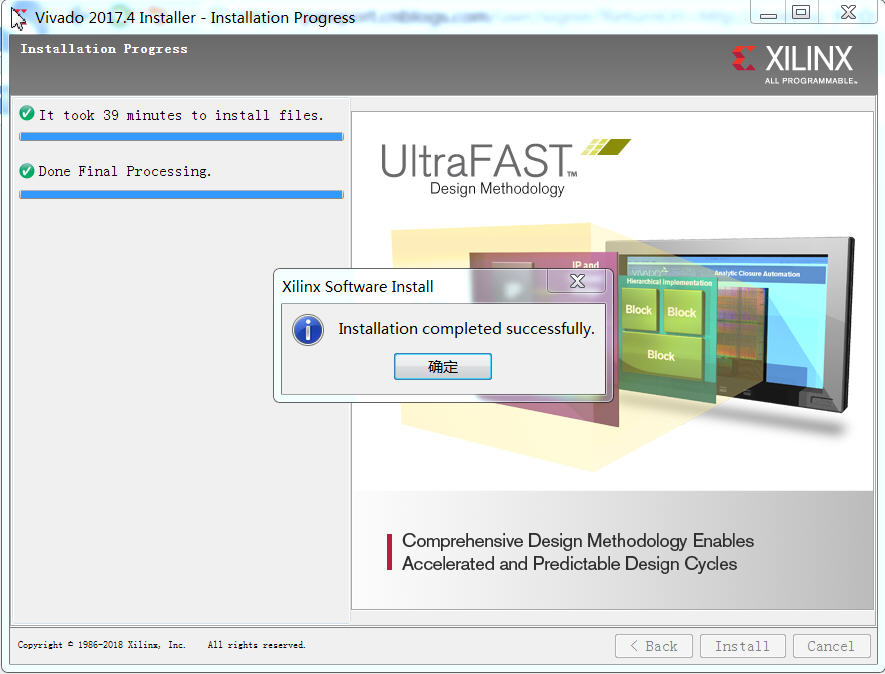
Task: Click the Xilinx copyright notice text
Action: tap(161, 645)
